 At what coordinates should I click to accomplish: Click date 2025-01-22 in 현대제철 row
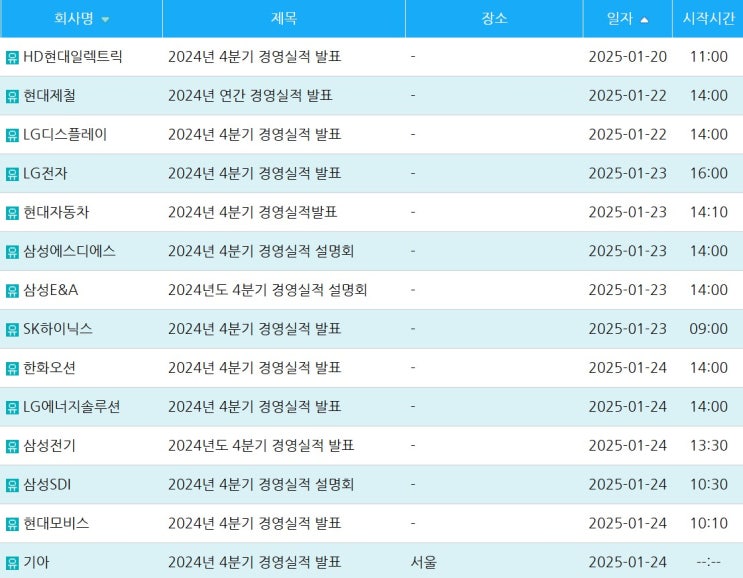pyautogui.click(x=627, y=95)
